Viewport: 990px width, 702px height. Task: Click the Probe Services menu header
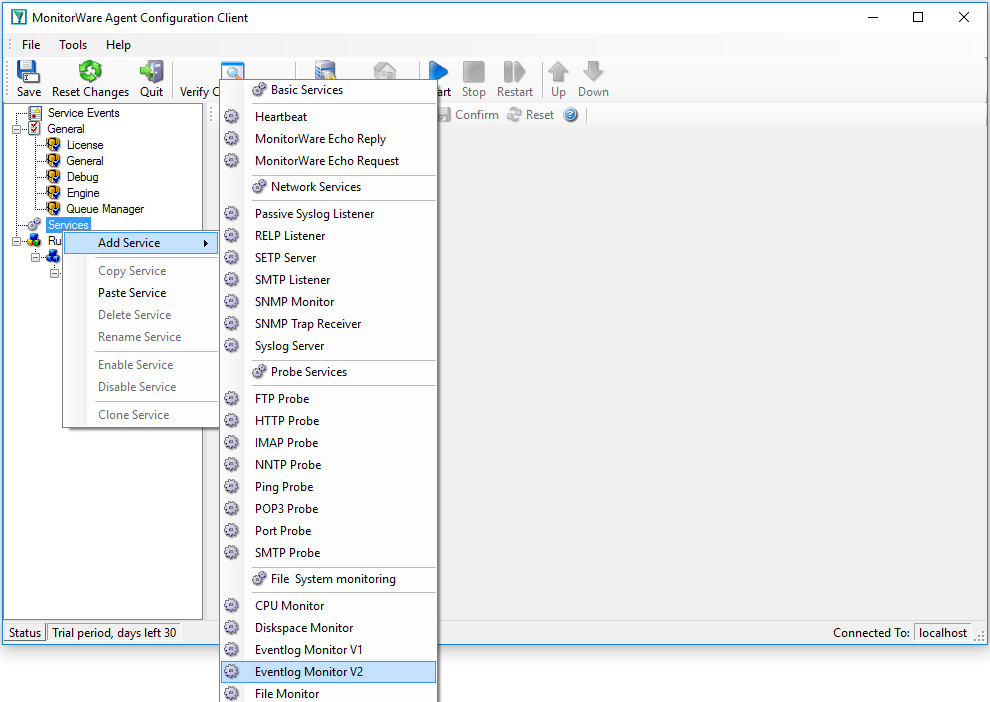tap(309, 372)
